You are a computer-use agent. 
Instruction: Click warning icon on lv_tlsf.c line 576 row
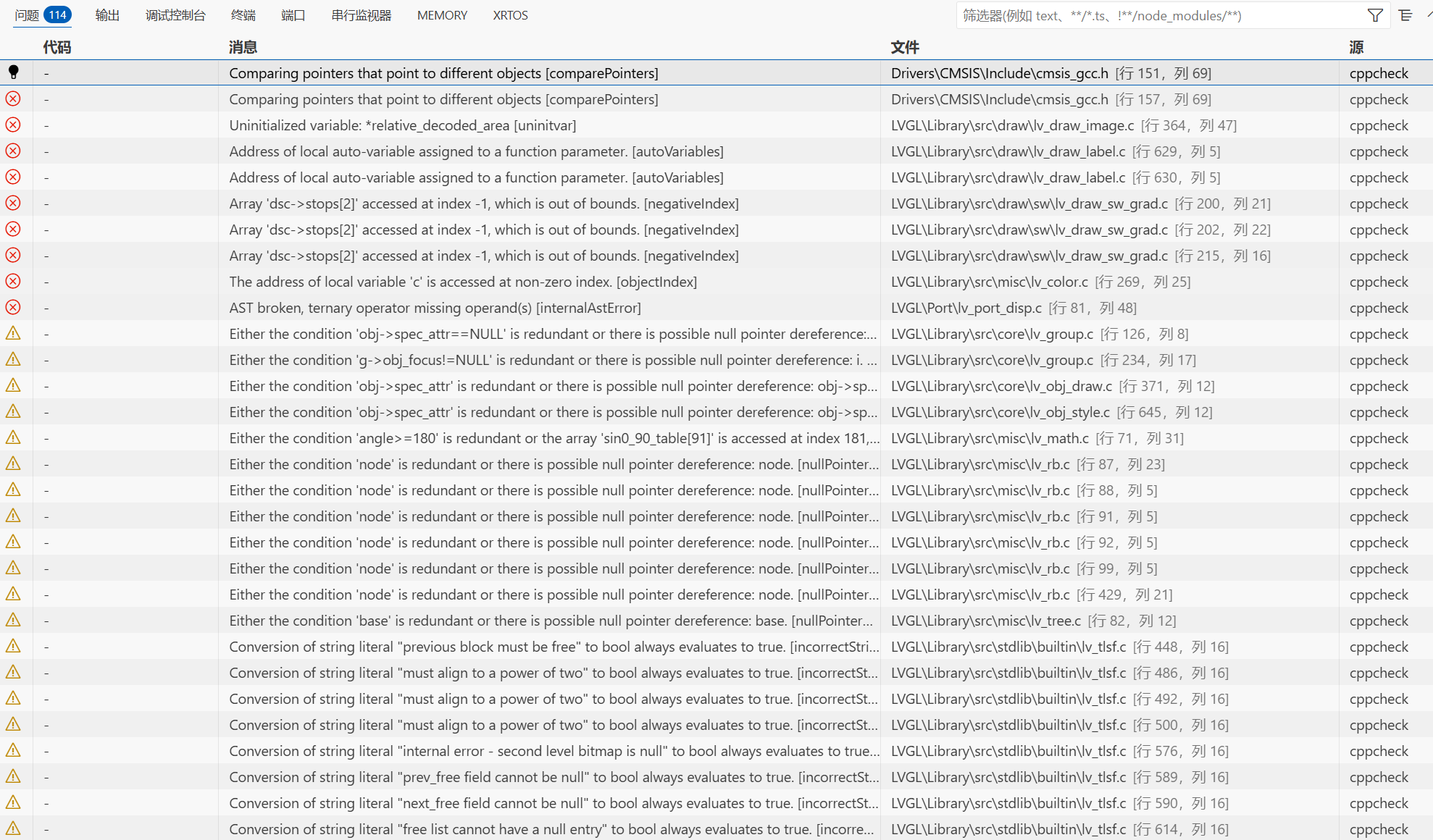click(13, 750)
